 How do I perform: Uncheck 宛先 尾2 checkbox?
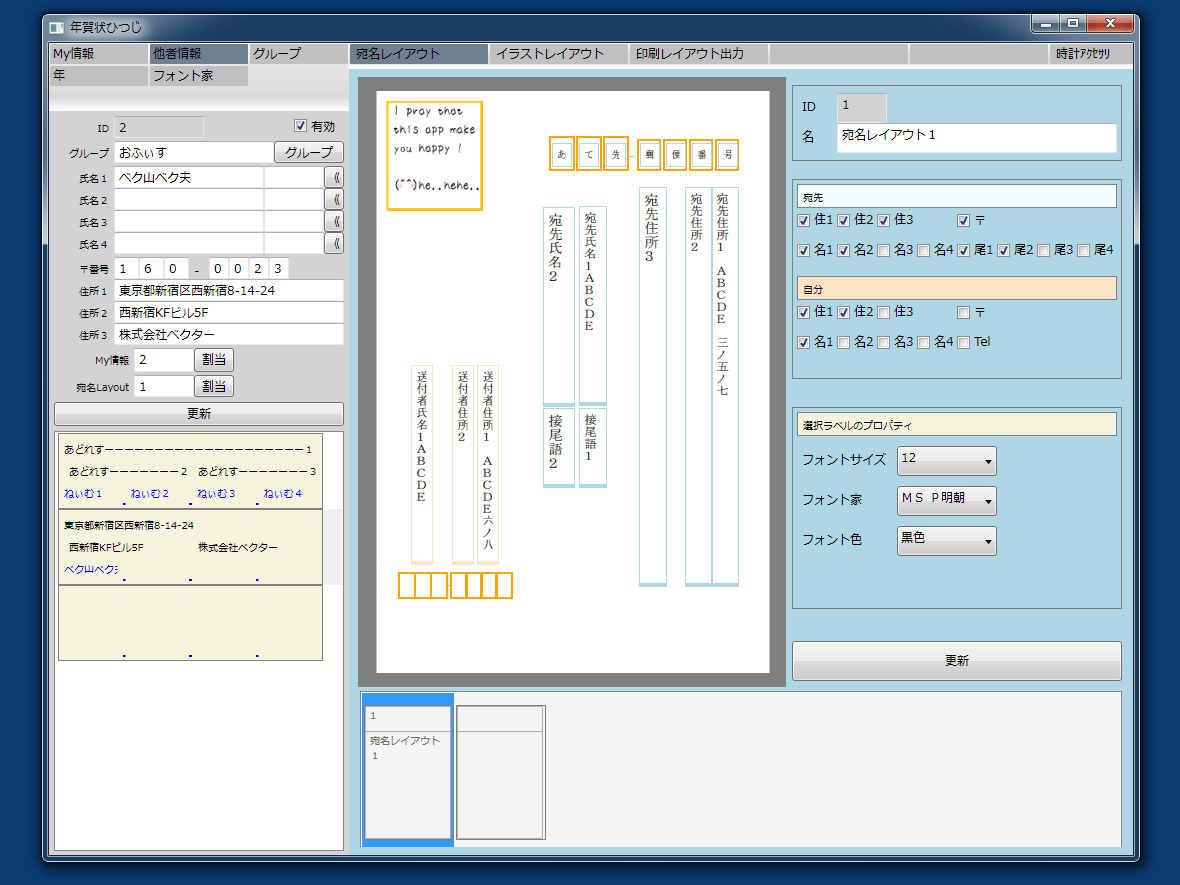click(1003, 251)
